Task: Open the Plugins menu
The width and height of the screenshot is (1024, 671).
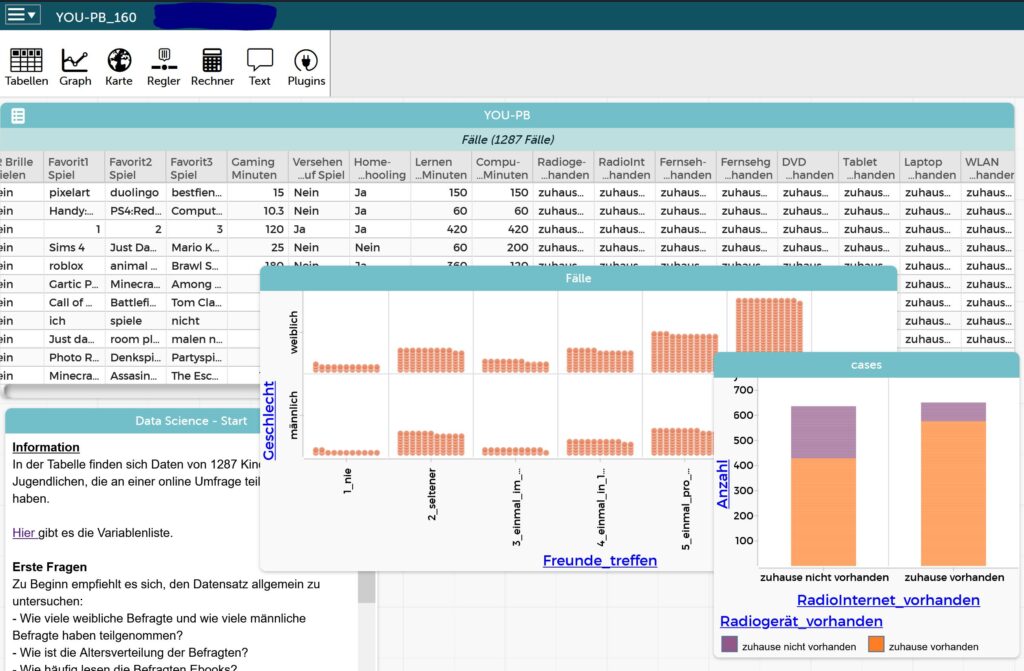Action: click(306, 66)
